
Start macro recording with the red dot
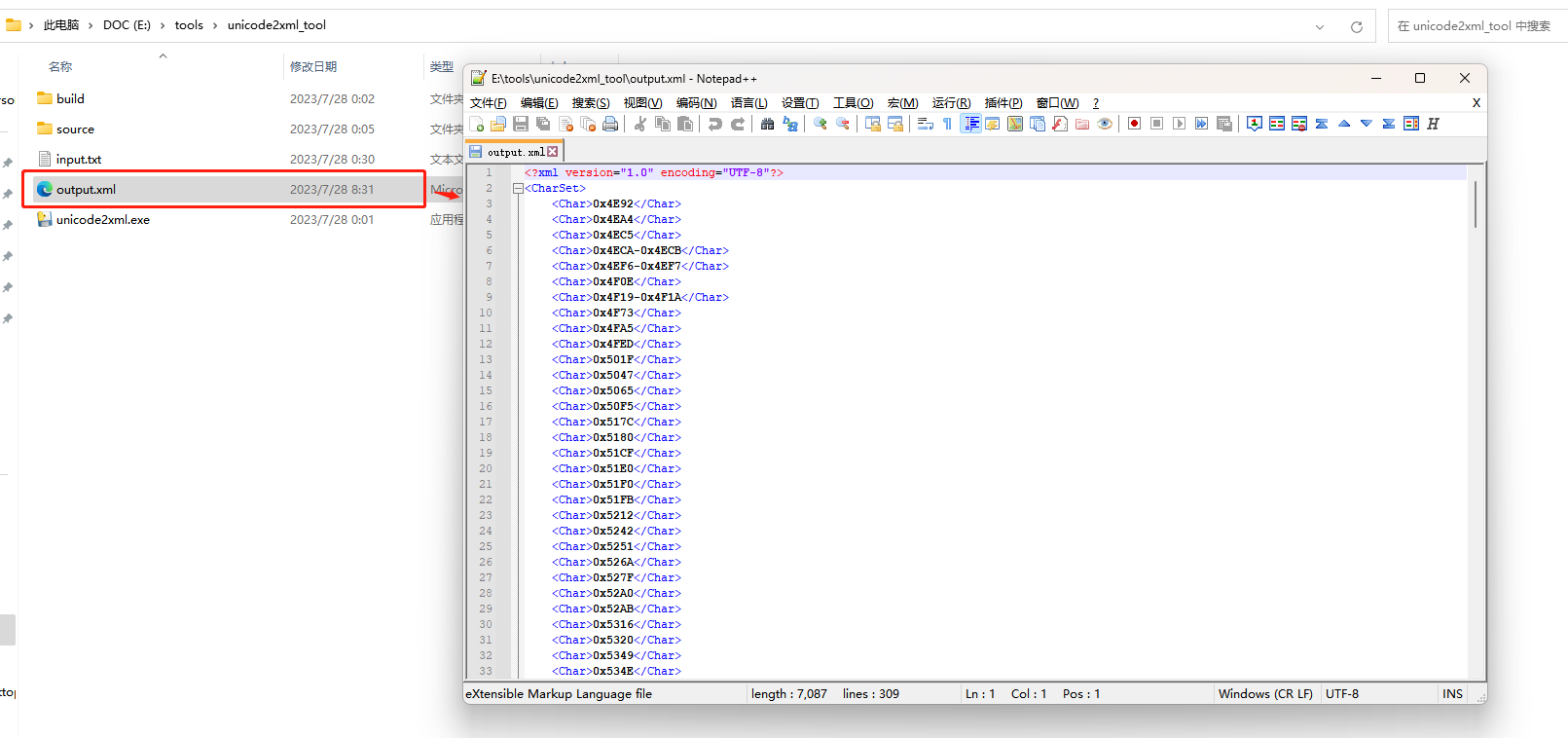(x=1135, y=124)
